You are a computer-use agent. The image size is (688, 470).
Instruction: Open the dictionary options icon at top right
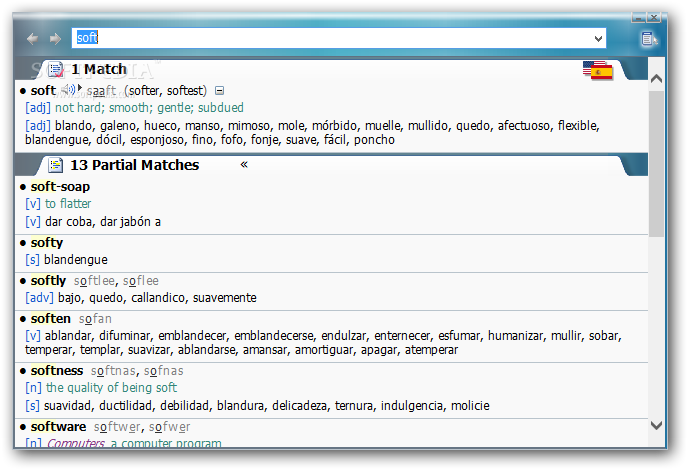coord(649,39)
